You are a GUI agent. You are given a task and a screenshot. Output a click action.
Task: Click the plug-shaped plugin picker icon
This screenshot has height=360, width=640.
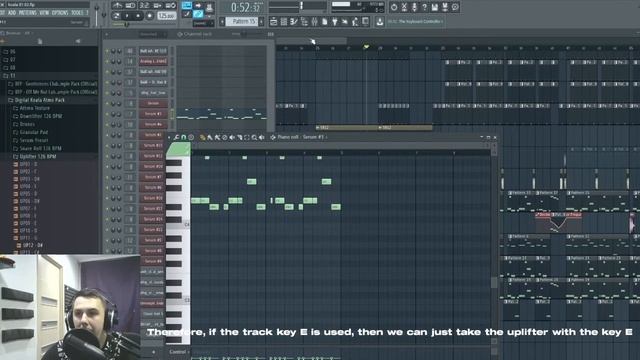tap(335, 22)
